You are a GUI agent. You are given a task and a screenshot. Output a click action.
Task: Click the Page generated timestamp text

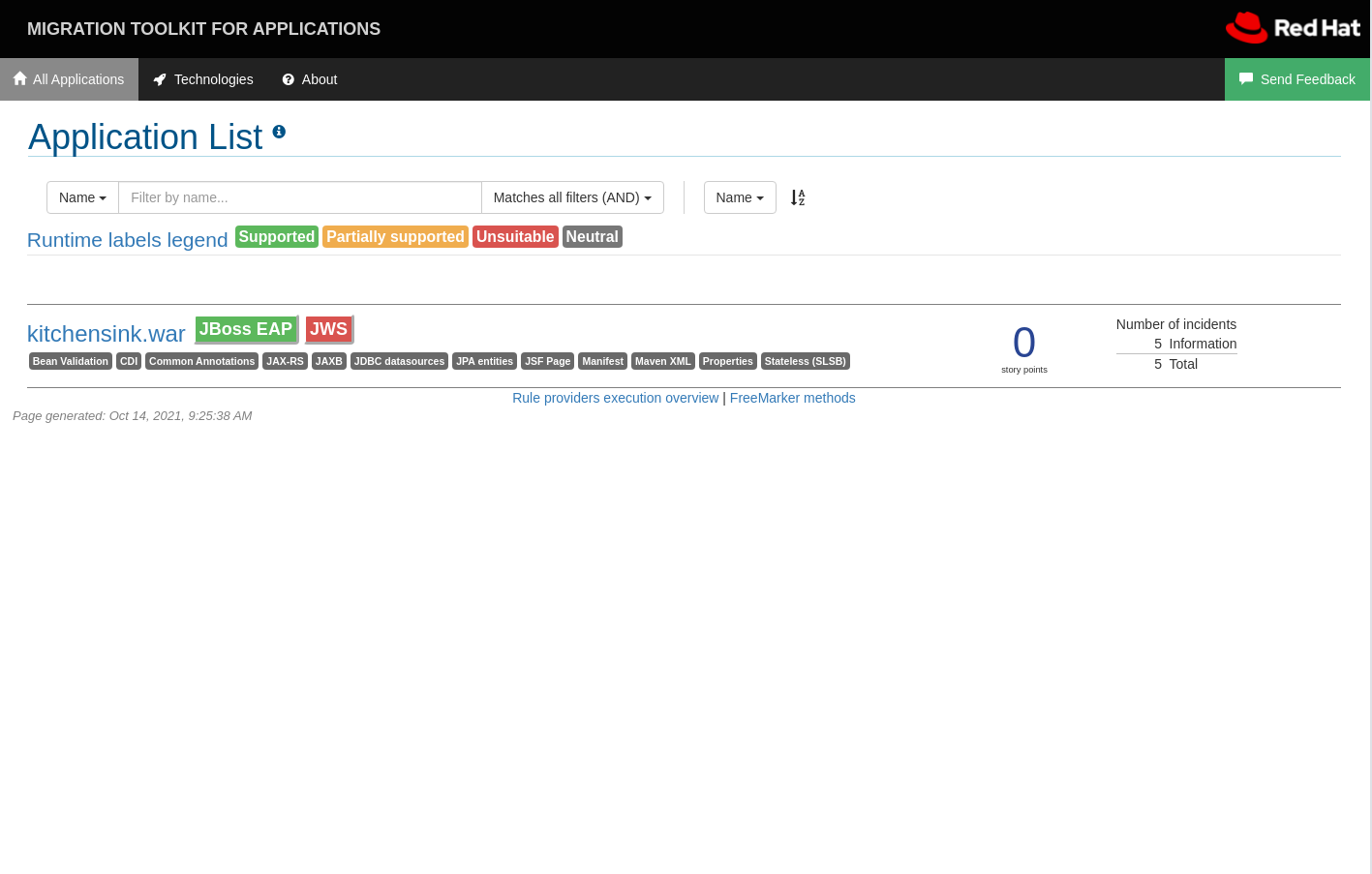point(133,416)
